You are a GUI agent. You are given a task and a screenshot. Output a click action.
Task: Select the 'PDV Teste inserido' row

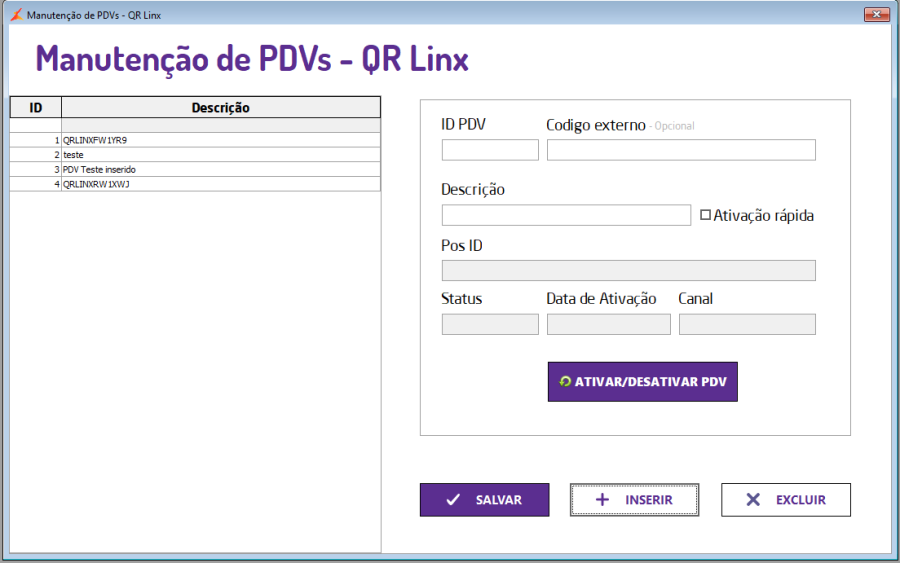(x=195, y=169)
